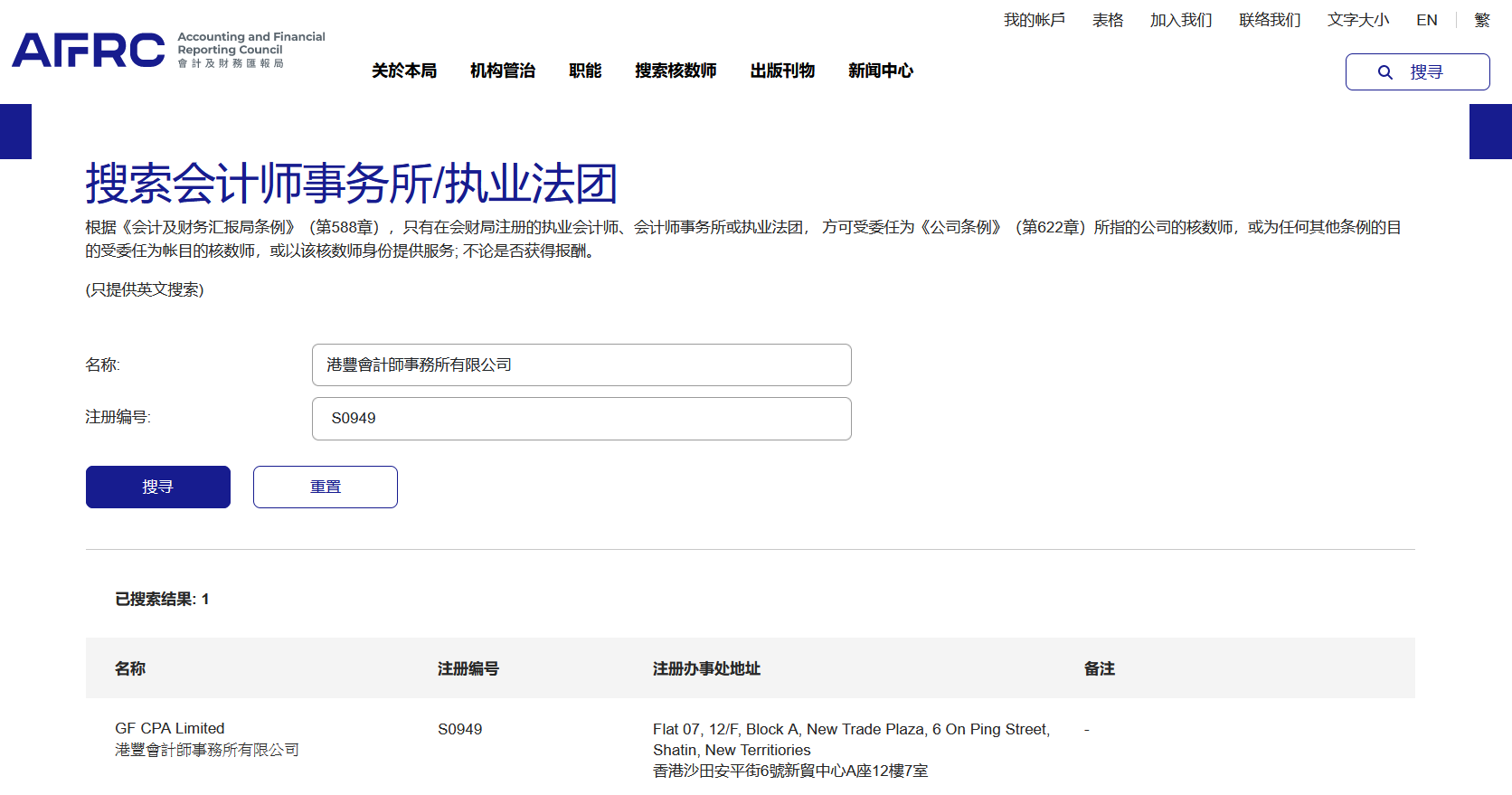1512x795 pixels.
Task: Click the magnifier icon in search box
Action: pyautogui.click(x=1384, y=72)
